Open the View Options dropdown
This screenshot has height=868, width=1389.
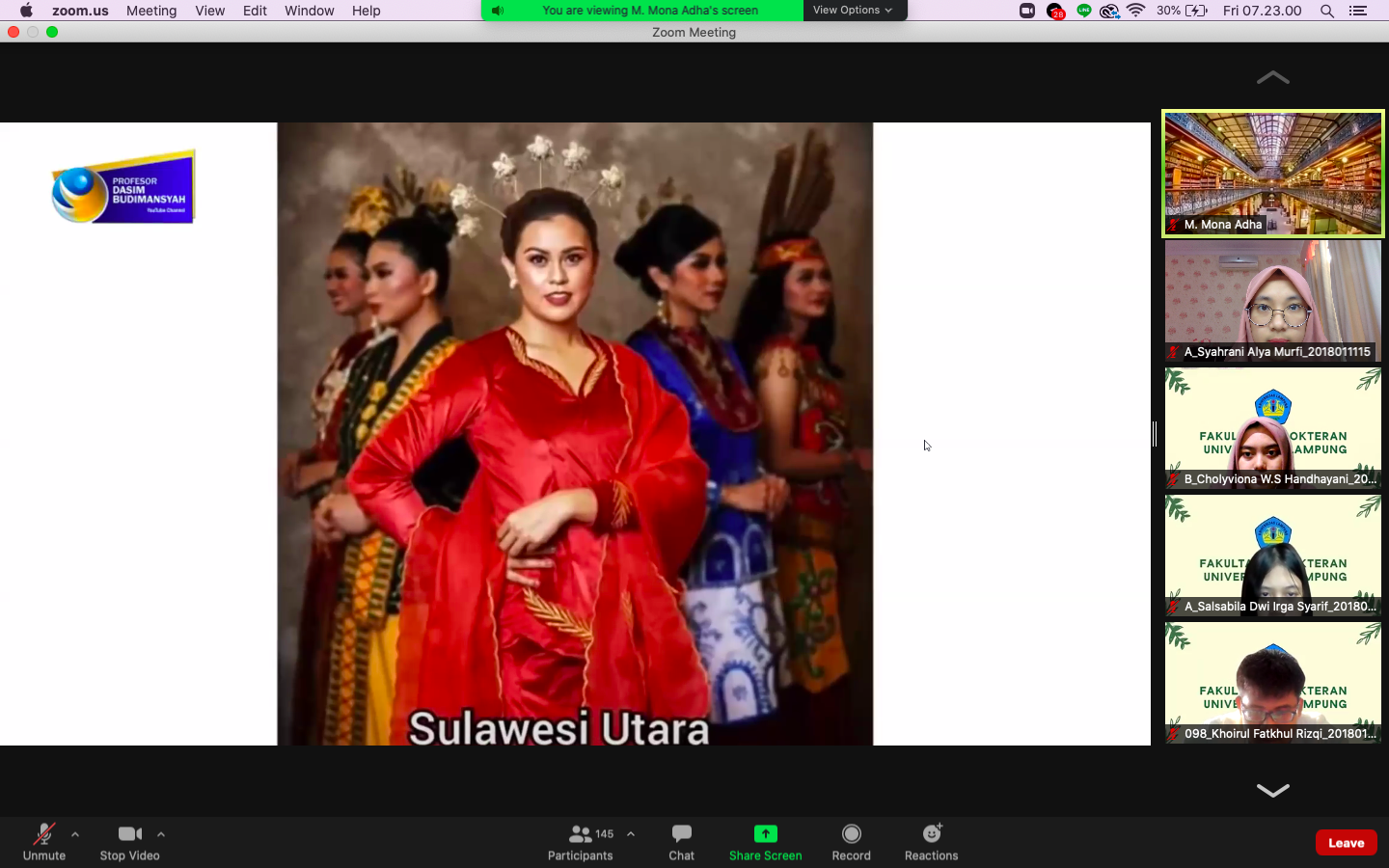tap(853, 10)
